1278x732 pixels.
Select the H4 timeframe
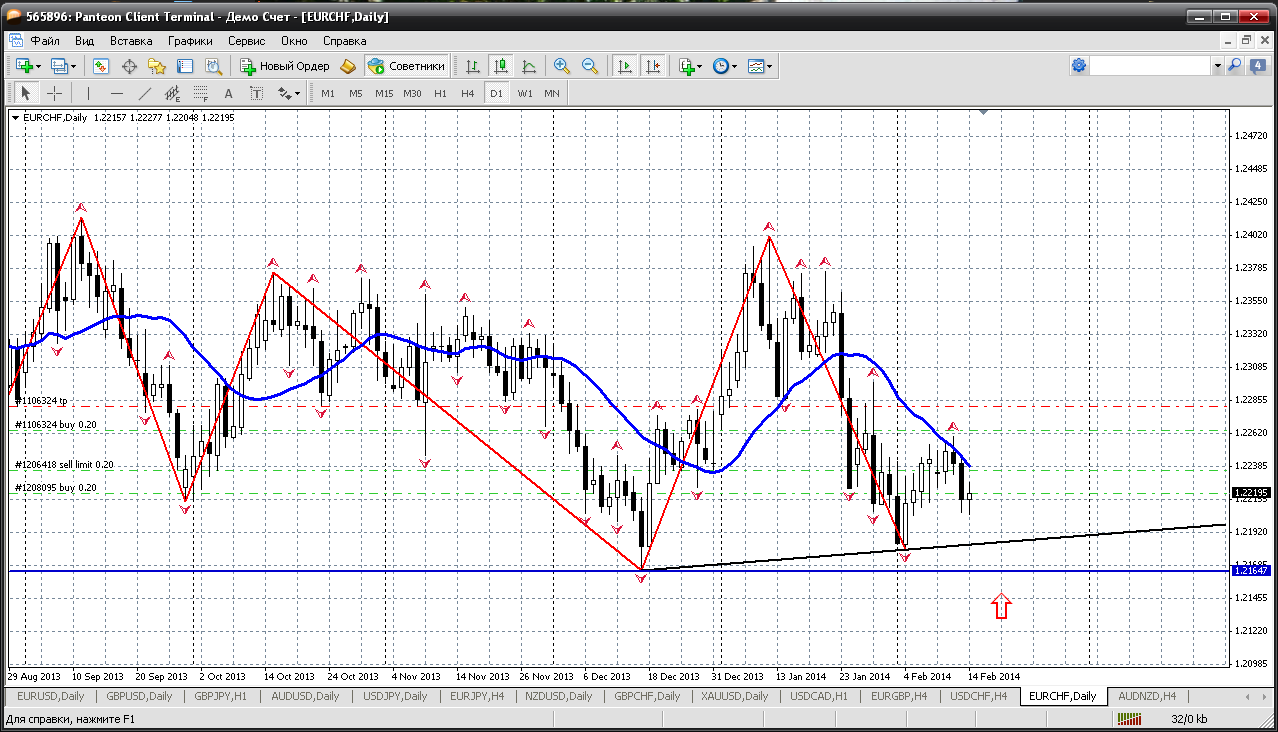(x=468, y=93)
